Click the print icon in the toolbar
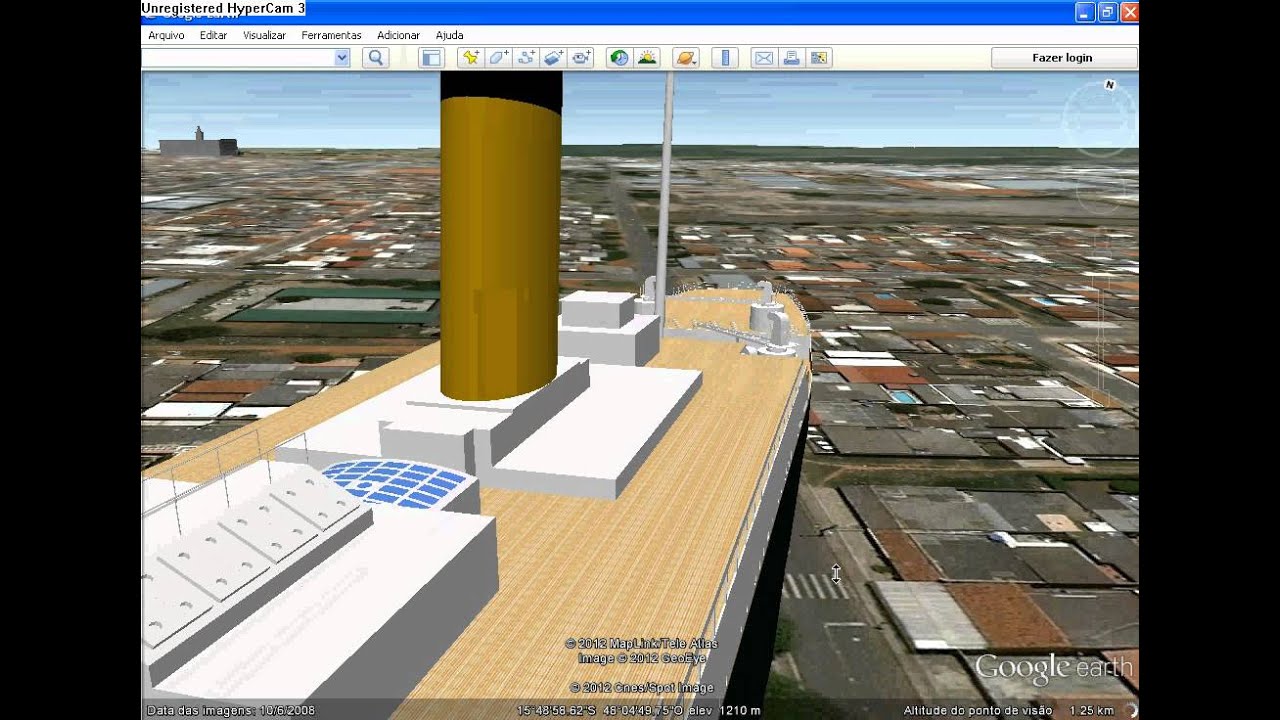This screenshot has width=1280, height=720. 792,58
